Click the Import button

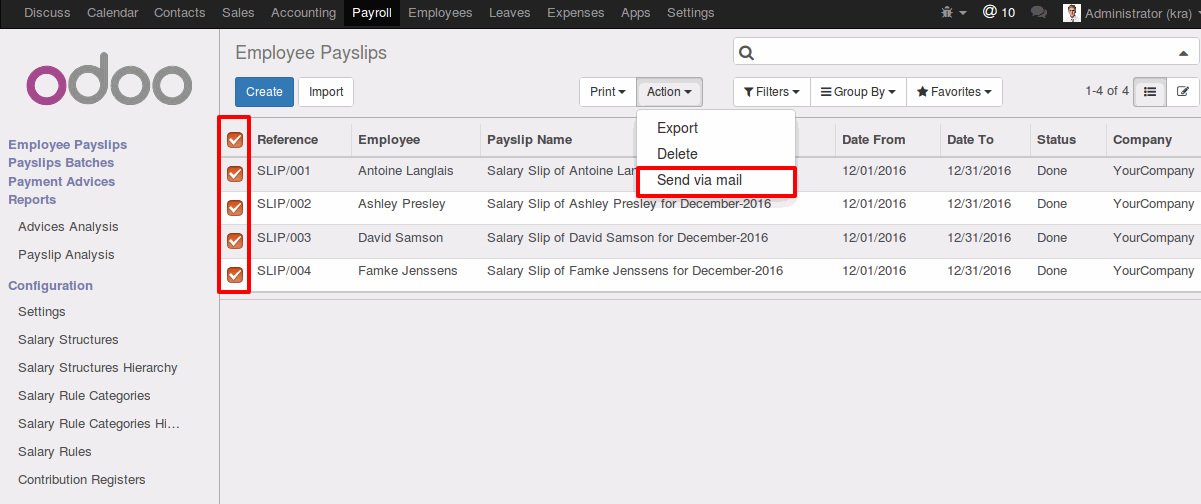(x=326, y=92)
